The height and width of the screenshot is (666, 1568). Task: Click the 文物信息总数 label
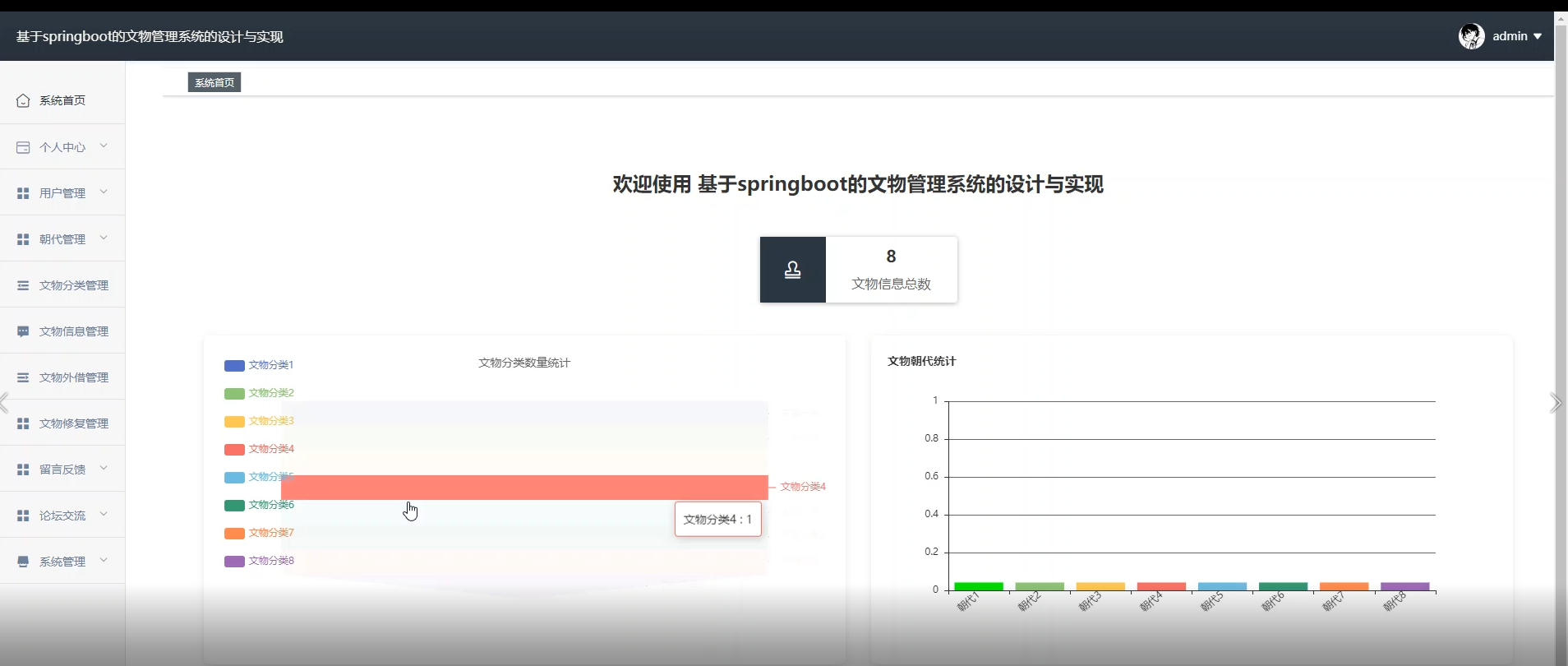(x=891, y=284)
